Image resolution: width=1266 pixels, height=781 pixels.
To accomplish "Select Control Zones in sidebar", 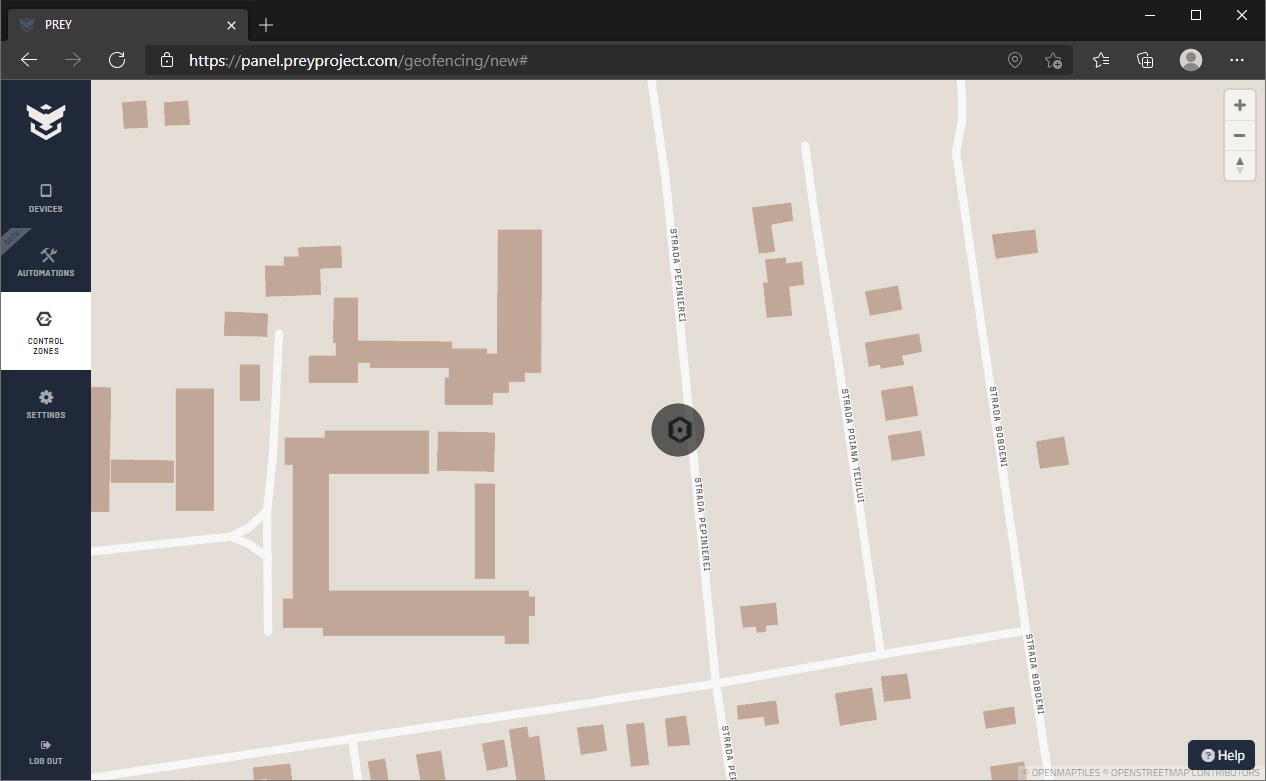I will click(46, 332).
